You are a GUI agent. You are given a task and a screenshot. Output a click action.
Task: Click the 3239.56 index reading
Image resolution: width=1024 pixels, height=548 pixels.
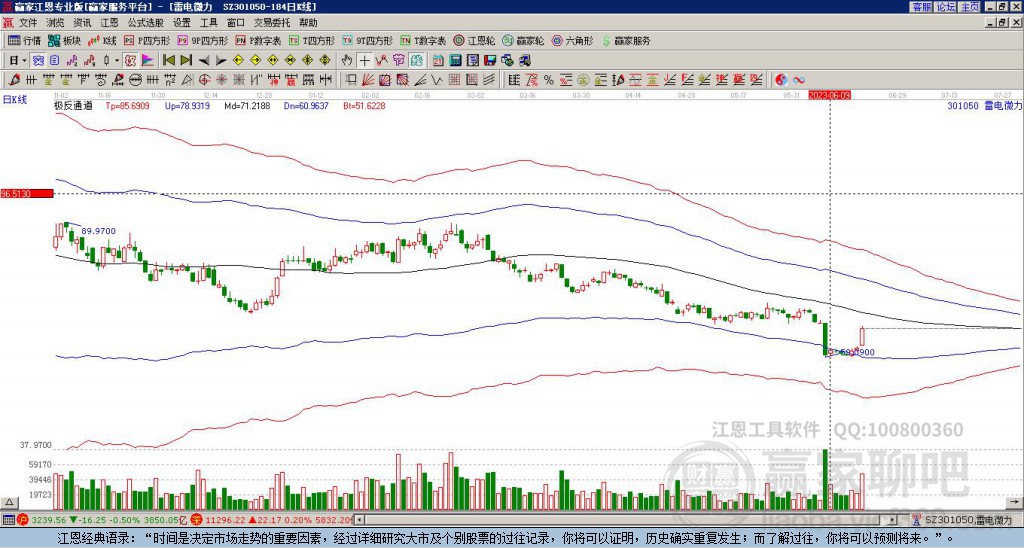(x=49, y=520)
